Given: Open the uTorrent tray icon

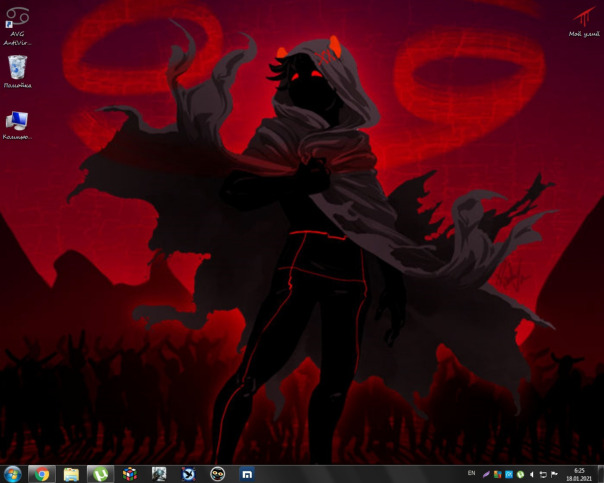Looking at the screenshot, I should (520, 475).
